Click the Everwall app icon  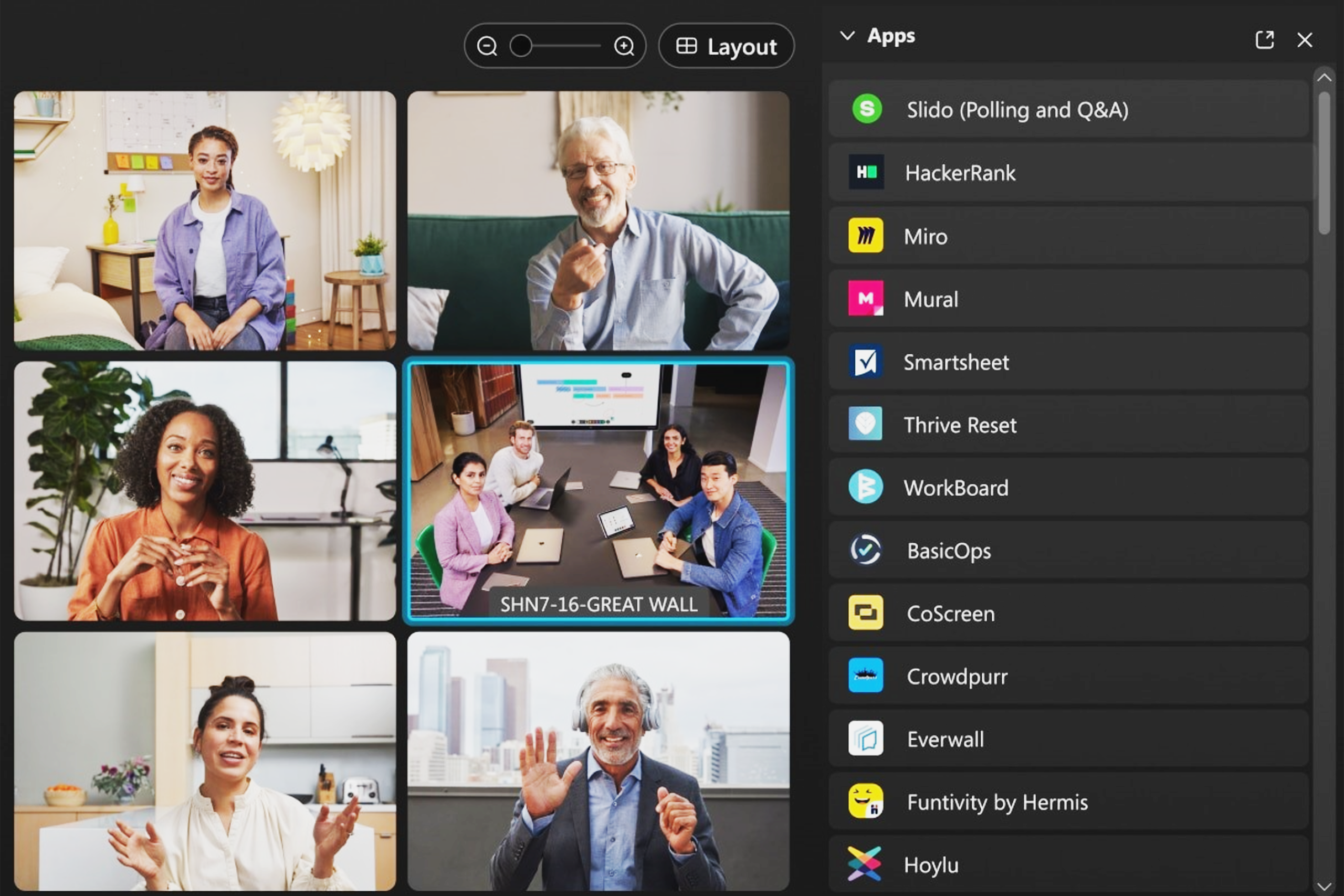(x=865, y=739)
